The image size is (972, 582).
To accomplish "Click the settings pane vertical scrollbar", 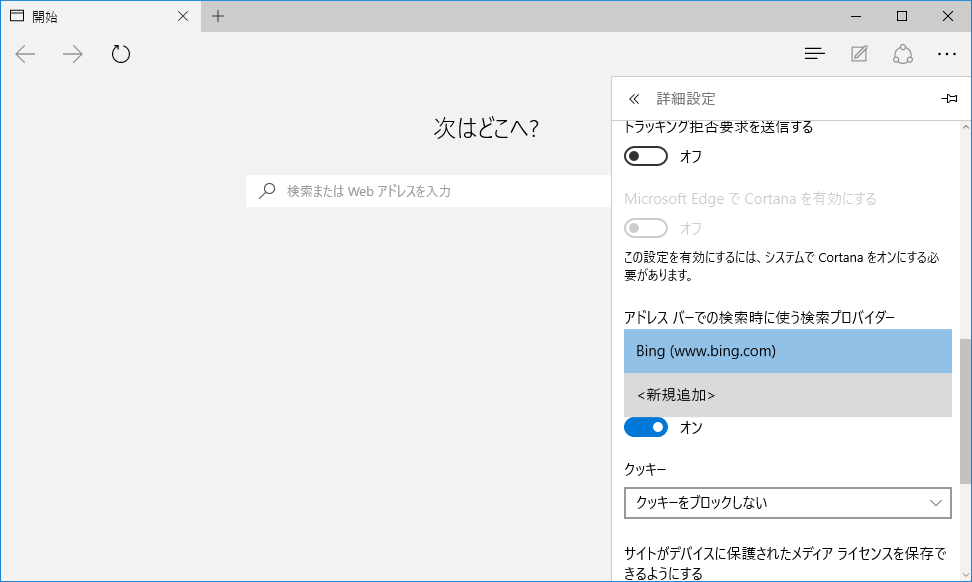I will 965,400.
